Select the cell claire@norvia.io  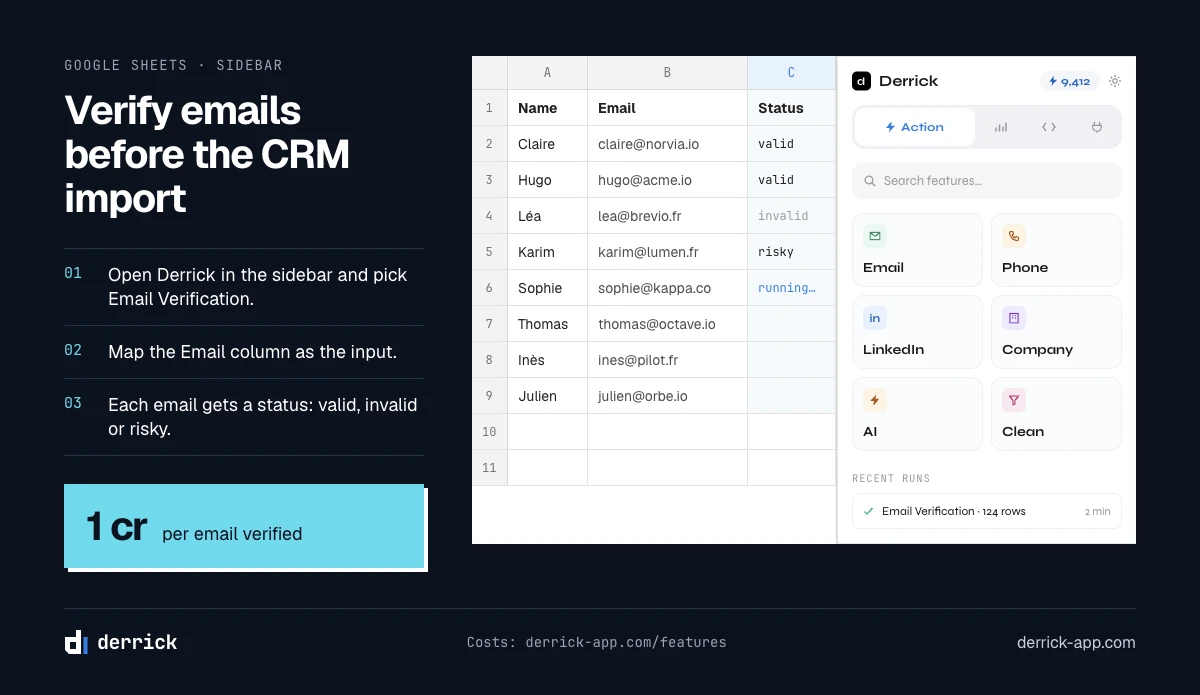[667, 144]
